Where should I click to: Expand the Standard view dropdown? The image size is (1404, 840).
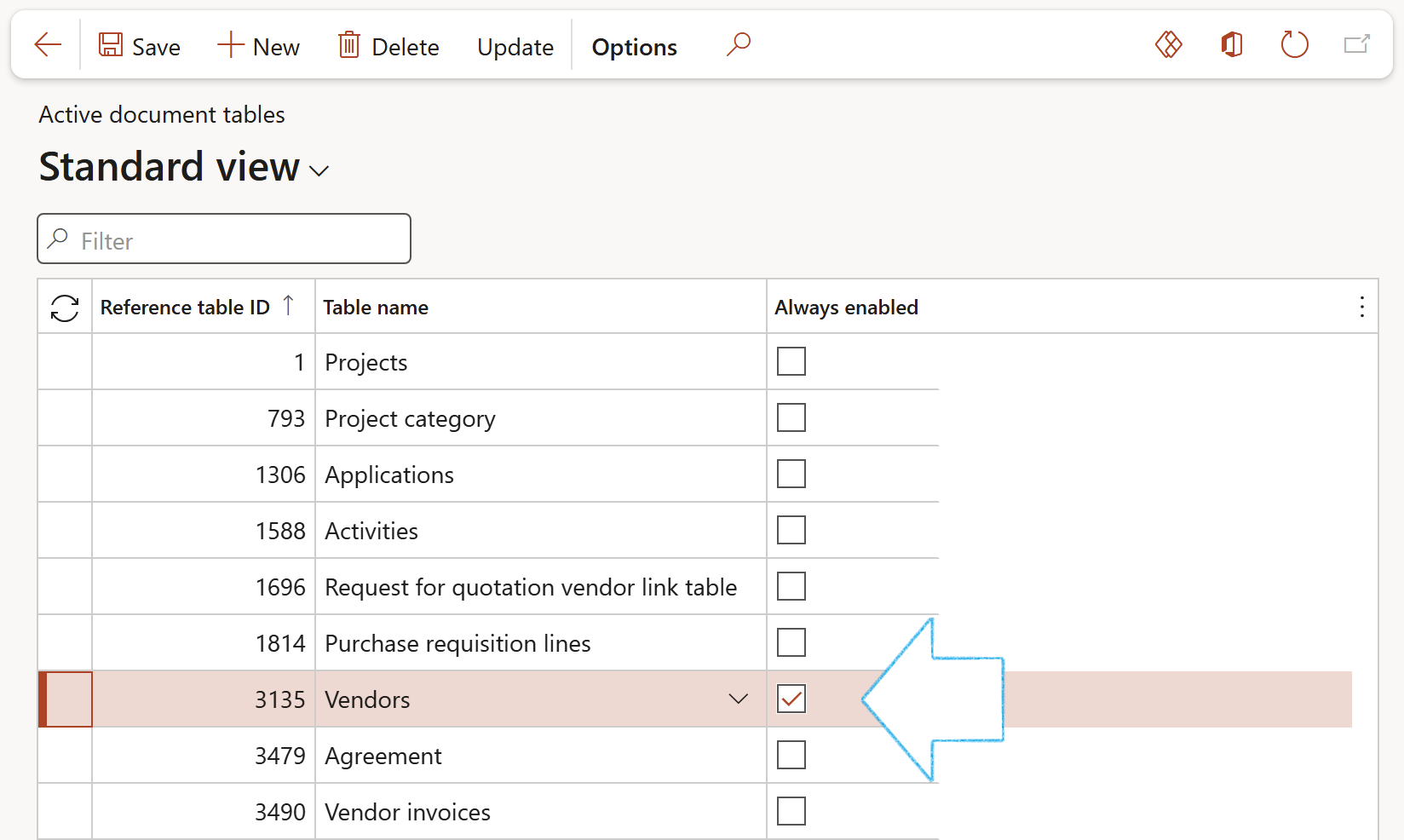(x=319, y=170)
